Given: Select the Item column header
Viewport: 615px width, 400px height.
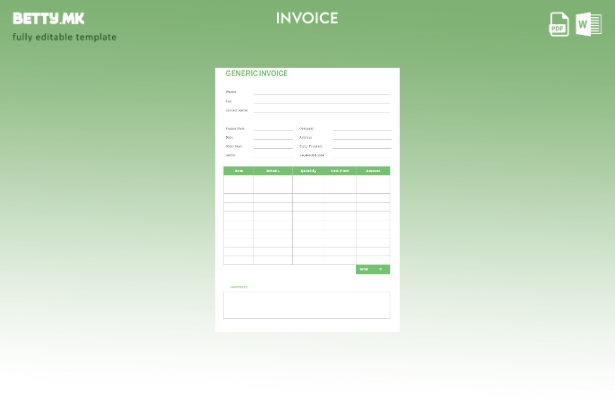Looking at the screenshot, I should [x=238, y=171].
